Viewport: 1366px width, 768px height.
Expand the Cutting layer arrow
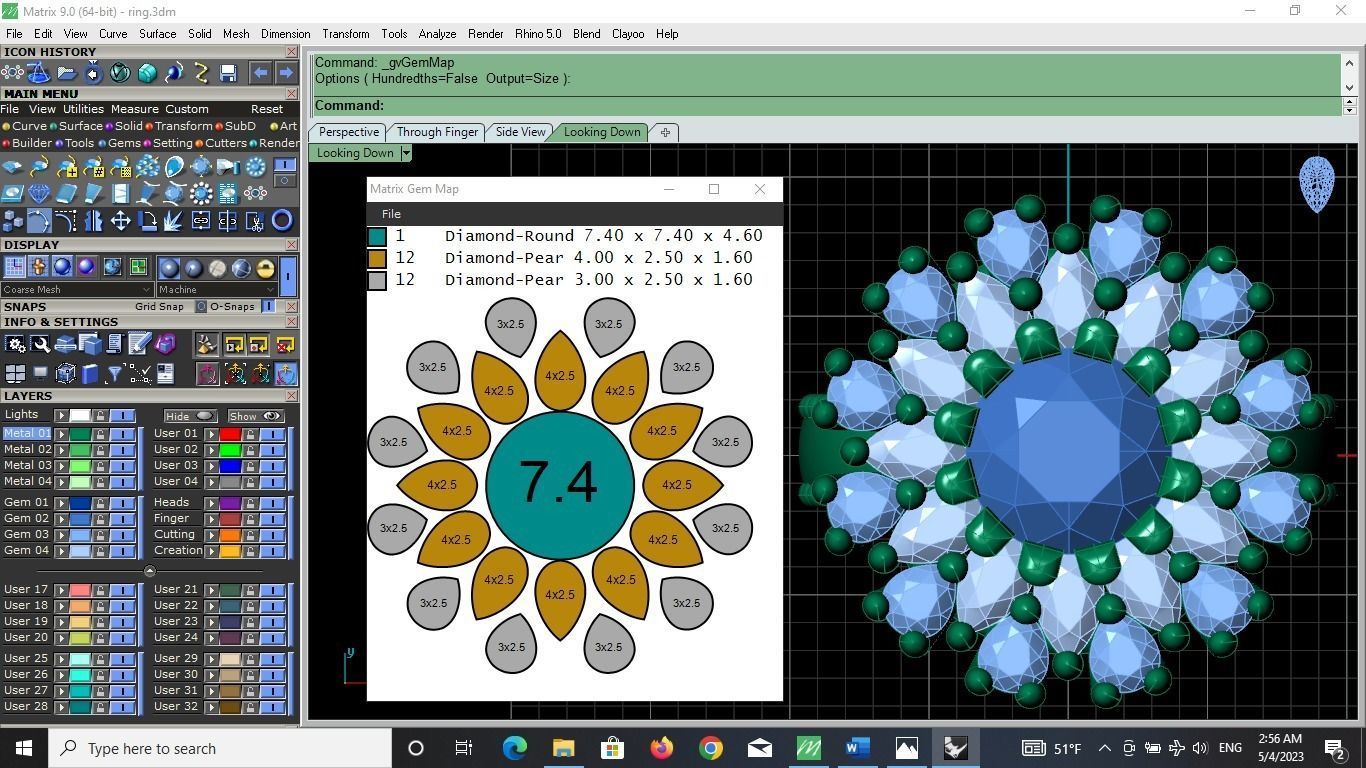(x=212, y=534)
